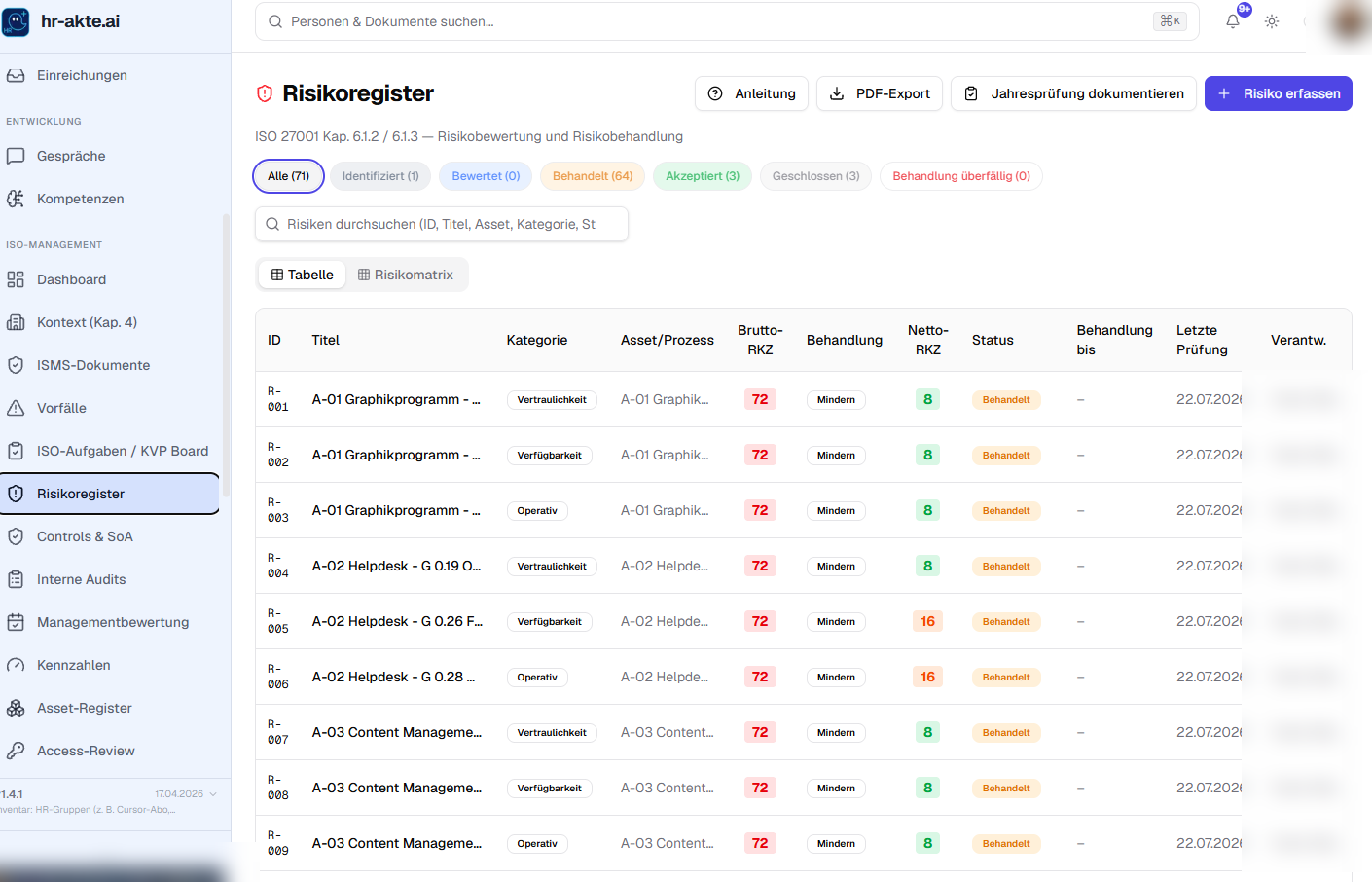The width and height of the screenshot is (1372, 882).
Task: Click the Kennzahlen gauge icon
Action: (16, 665)
